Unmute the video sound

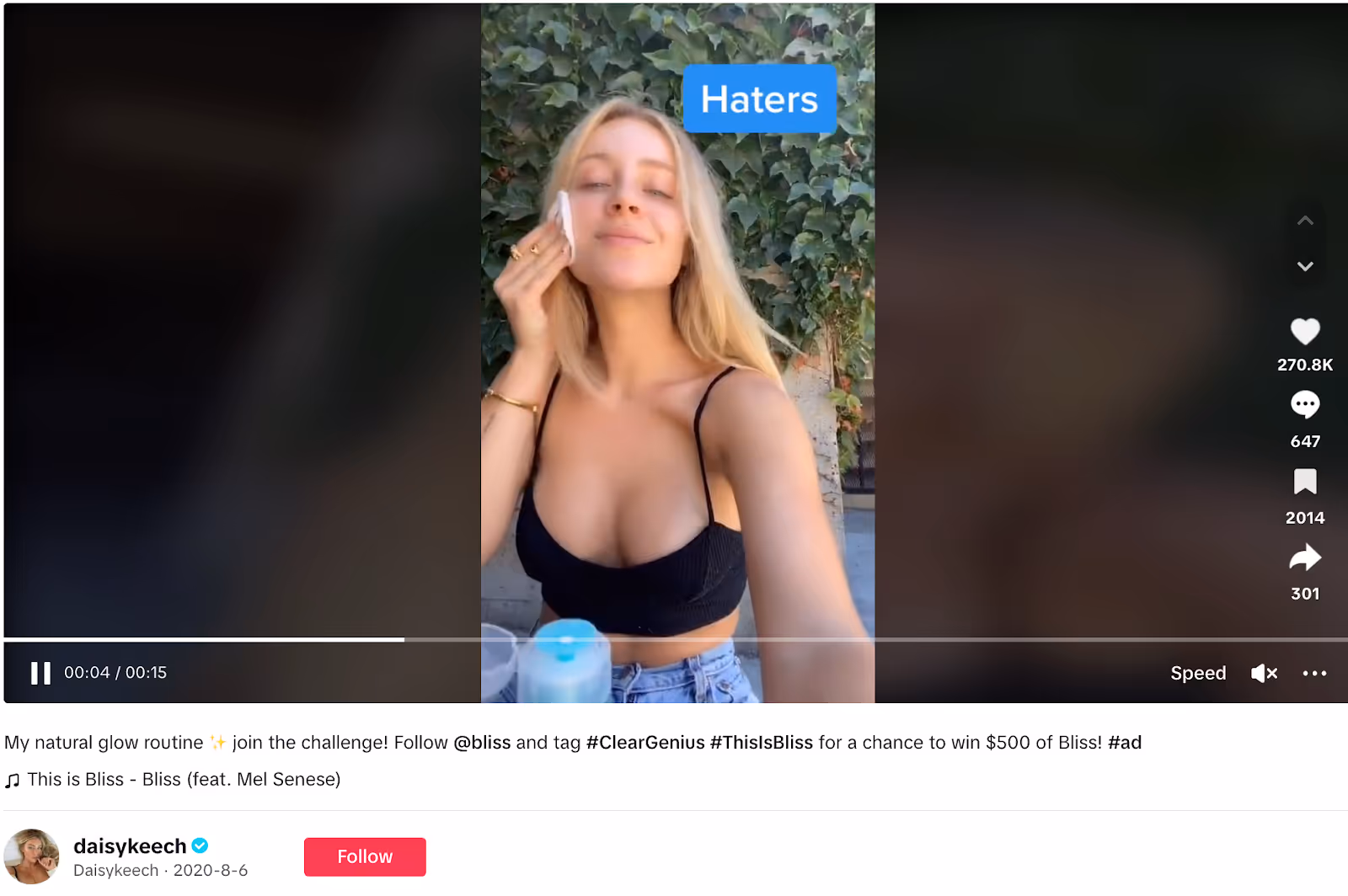(x=1264, y=673)
